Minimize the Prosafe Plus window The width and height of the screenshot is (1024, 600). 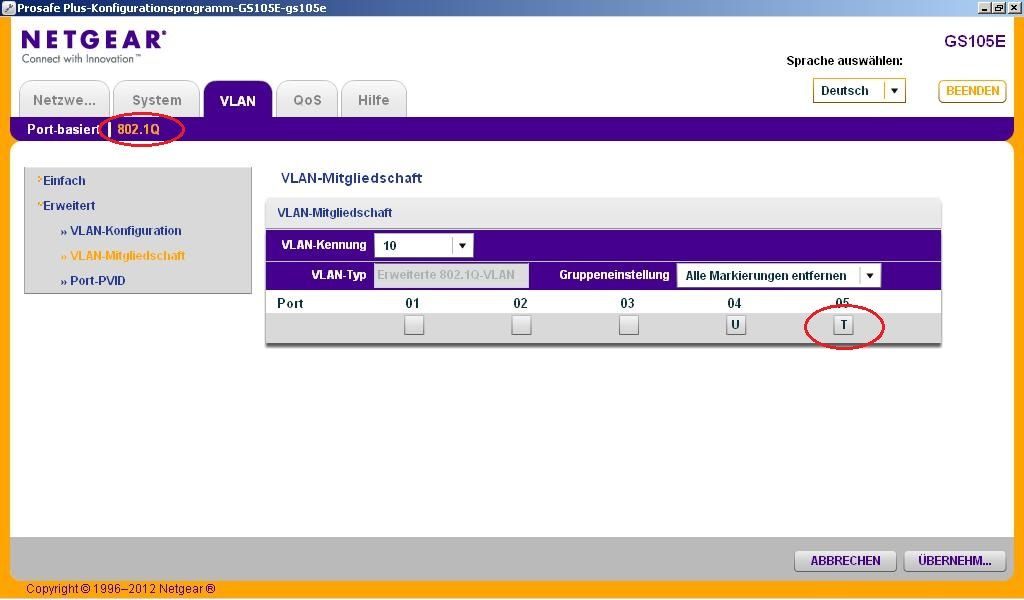click(985, 8)
